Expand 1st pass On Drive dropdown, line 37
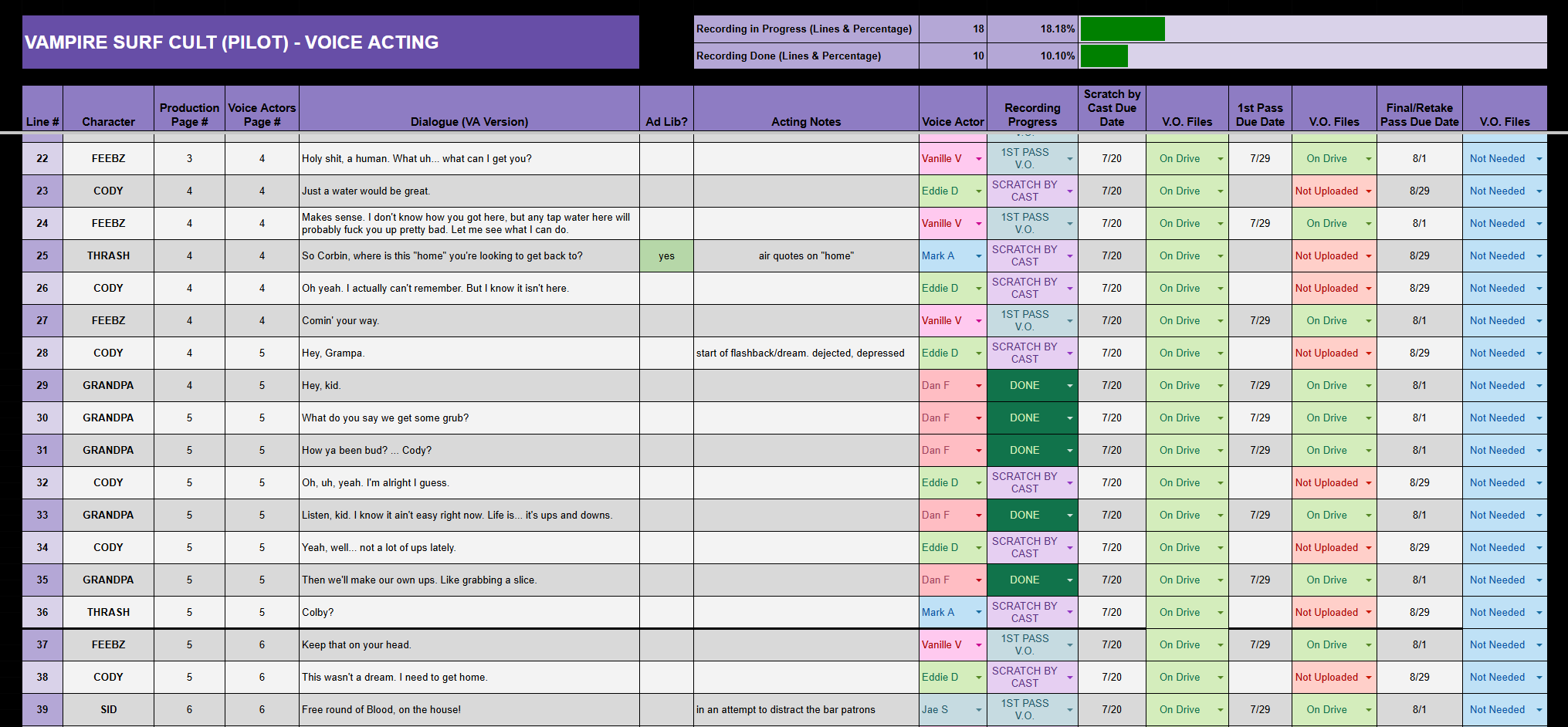The image size is (1568, 727). pos(1369,645)
